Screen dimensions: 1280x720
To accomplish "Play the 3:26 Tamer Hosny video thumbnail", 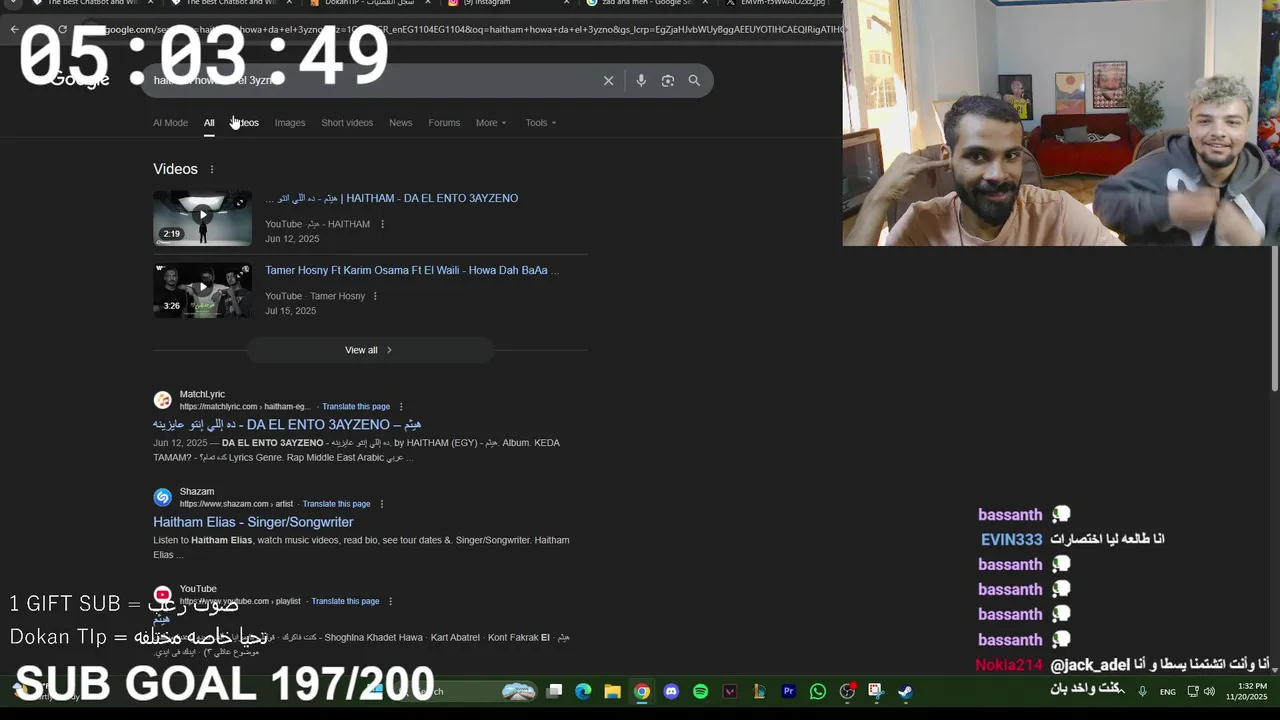I will point(202,290).
